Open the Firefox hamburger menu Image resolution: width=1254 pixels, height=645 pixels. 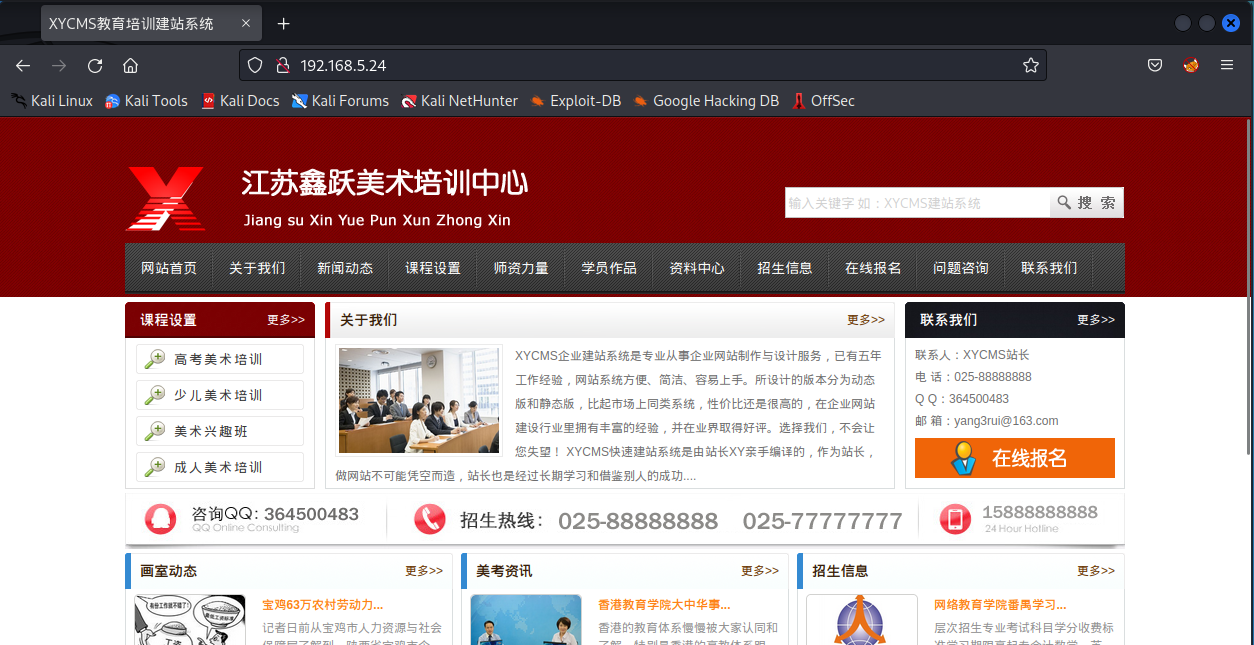(x=1227, y=65)
